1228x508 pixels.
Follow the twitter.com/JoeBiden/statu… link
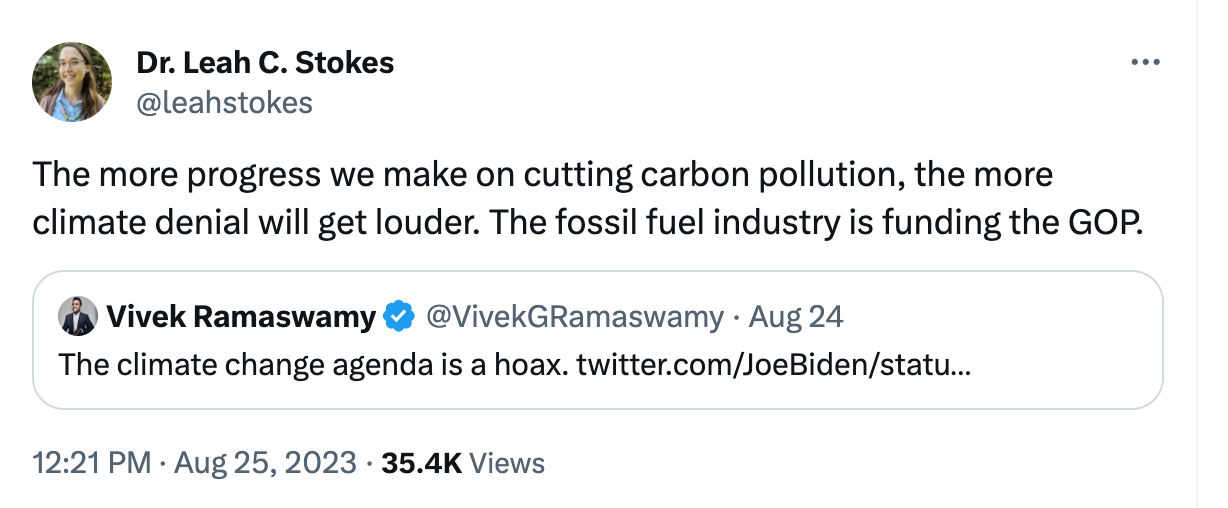point(772,363)
